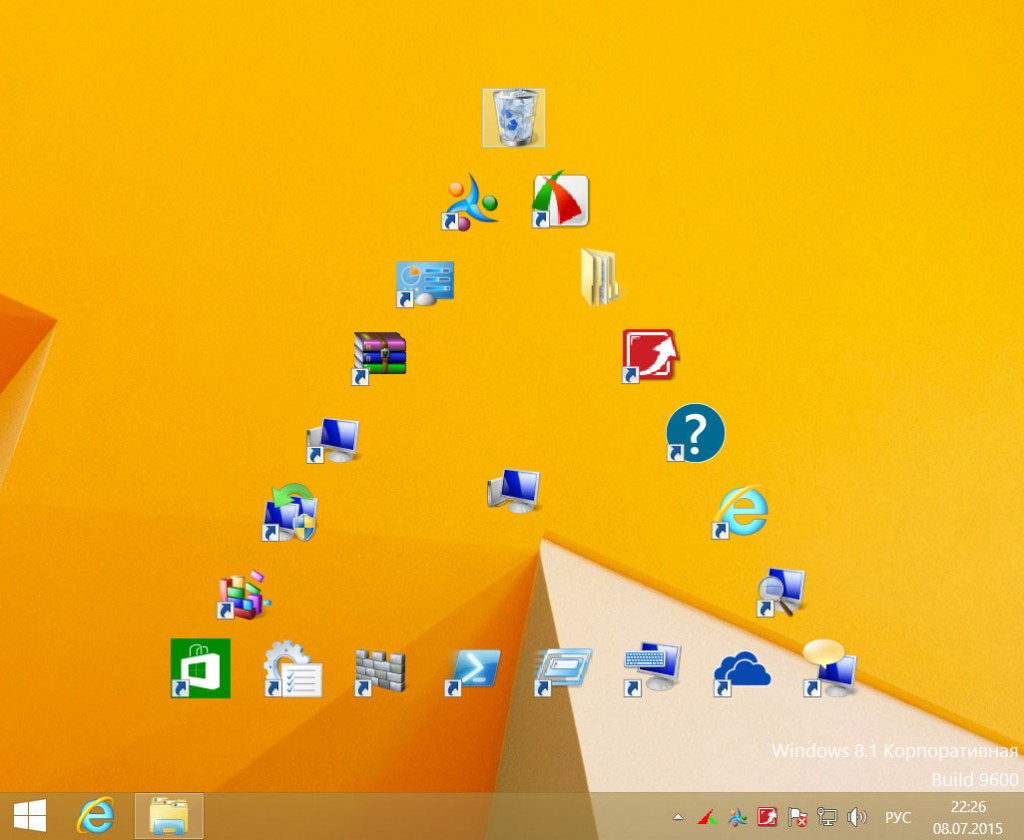Open the performance monitor chart shortcut

(x=424, y=281)
